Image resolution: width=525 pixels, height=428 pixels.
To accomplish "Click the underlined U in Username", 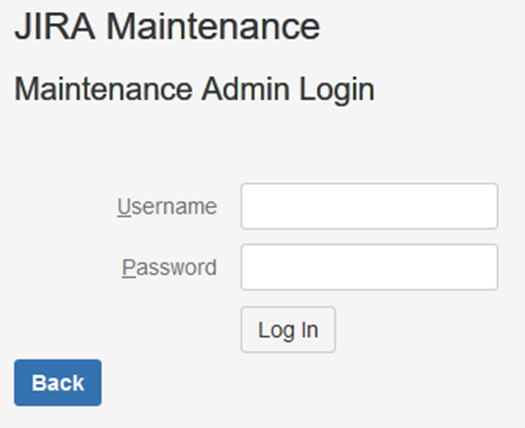I will (124, 207).
